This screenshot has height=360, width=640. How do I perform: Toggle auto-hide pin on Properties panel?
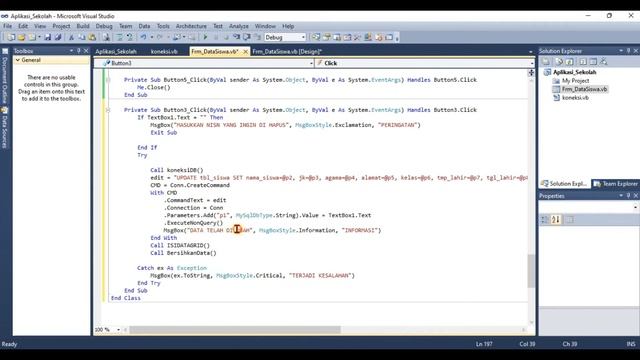pyautogui.click(x=629, y=196)
